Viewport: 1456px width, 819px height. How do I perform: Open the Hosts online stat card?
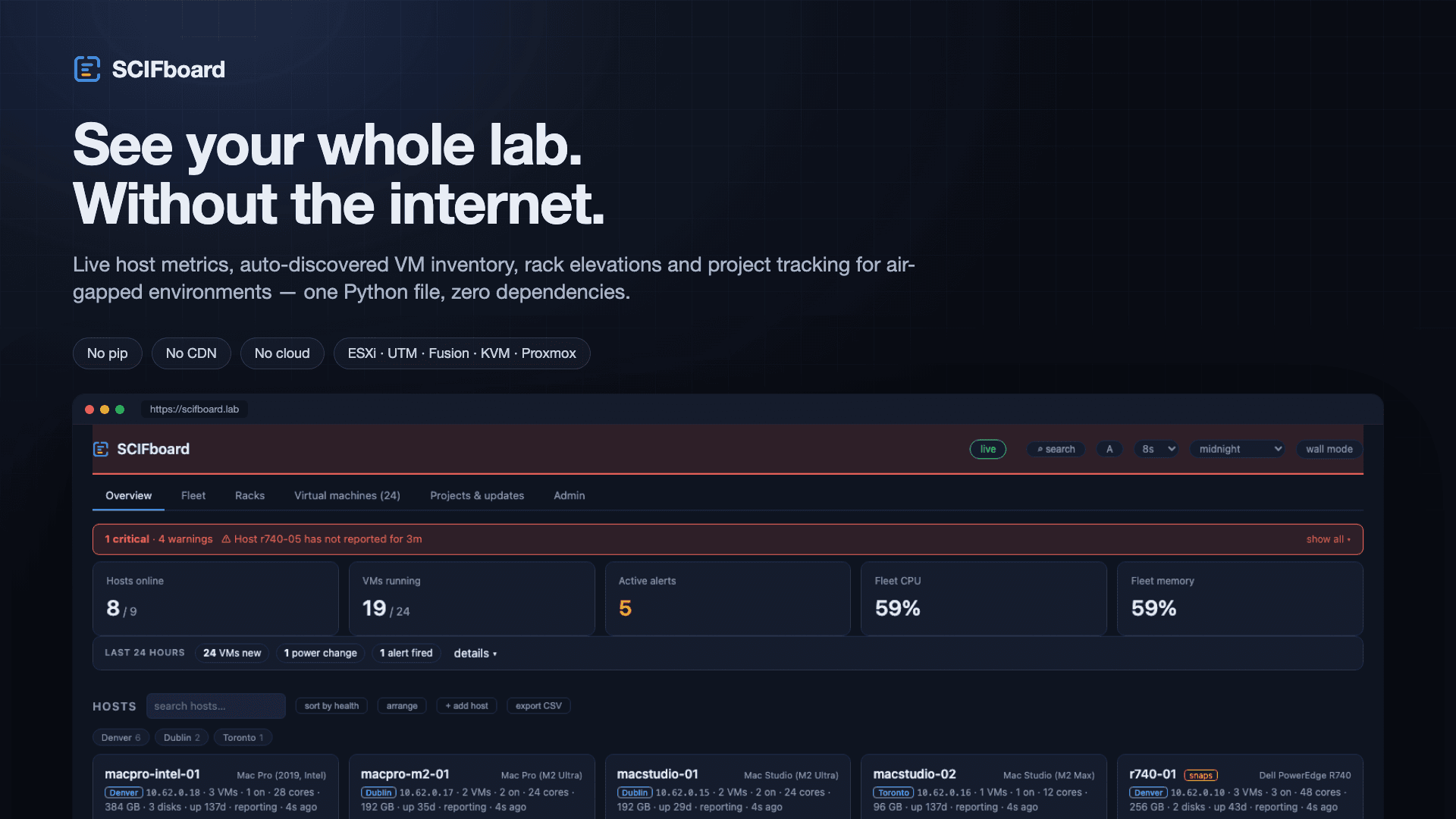pos(215,598)
